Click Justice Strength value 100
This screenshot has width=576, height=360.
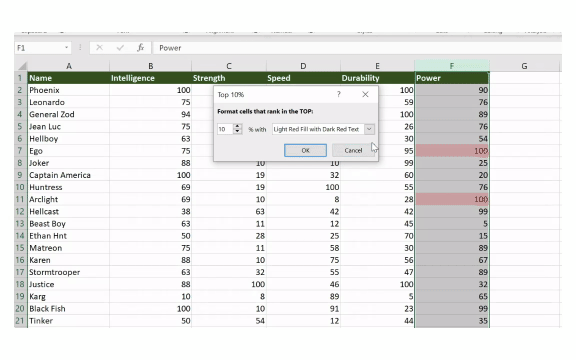(229, 284)
